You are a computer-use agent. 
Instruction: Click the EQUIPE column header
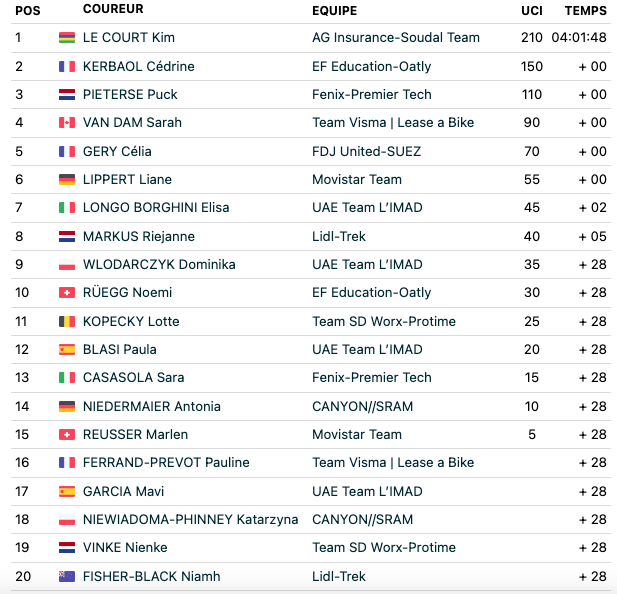click(334, 11)
